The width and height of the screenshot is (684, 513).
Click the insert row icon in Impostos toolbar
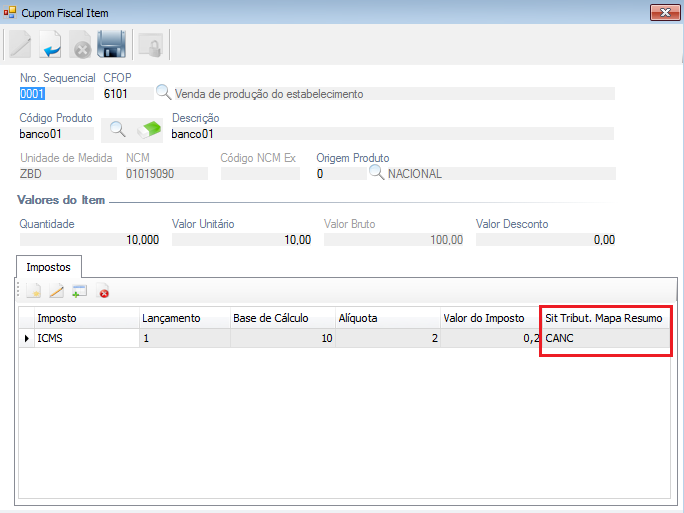click(x=79, y=291)
